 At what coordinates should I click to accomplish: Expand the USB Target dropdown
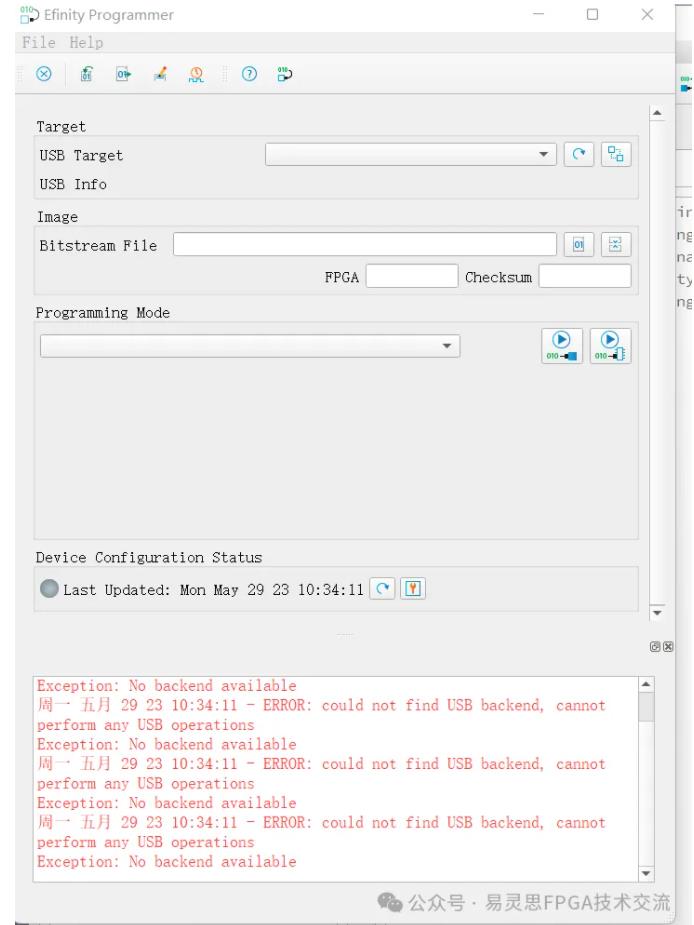[543, 155]
